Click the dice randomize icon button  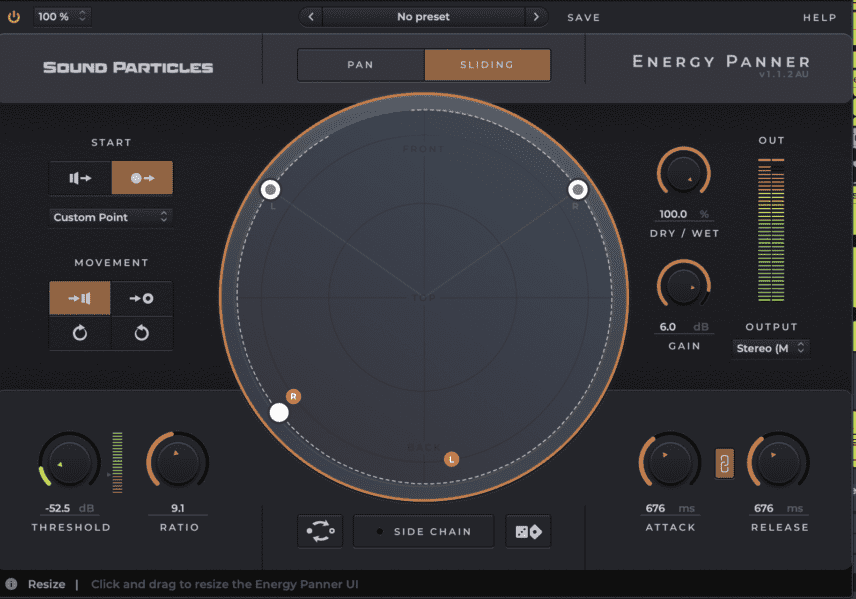click(x=528, y=531)
